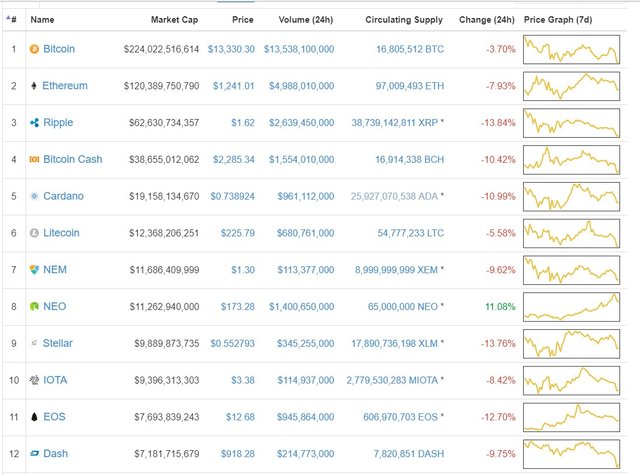Screen dimensions: 640x475
Task: Click Litecoin price $225.79
Action: coord(238,233)
